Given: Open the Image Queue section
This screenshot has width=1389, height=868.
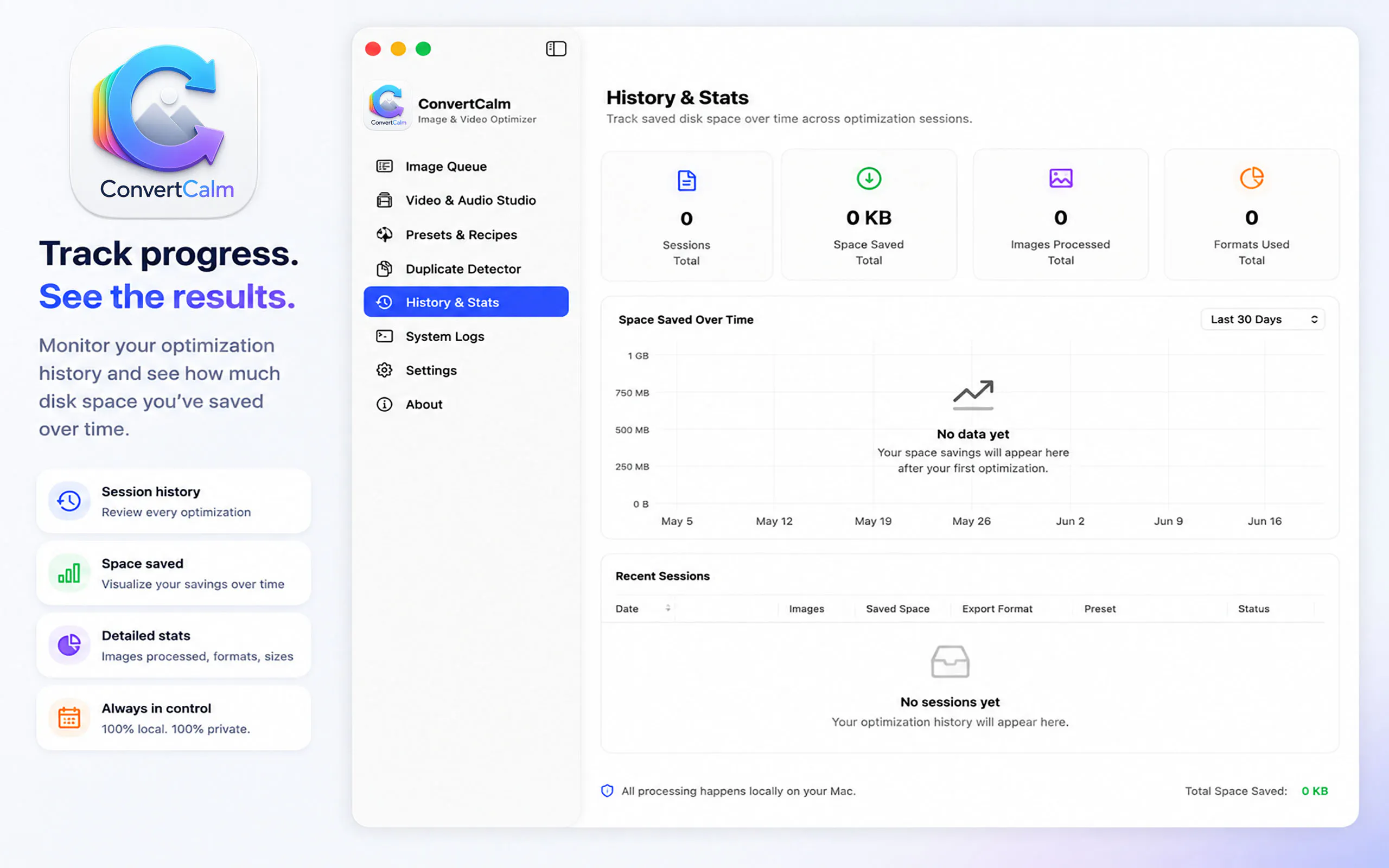Looking at the screenshot, I should (466, 167).
